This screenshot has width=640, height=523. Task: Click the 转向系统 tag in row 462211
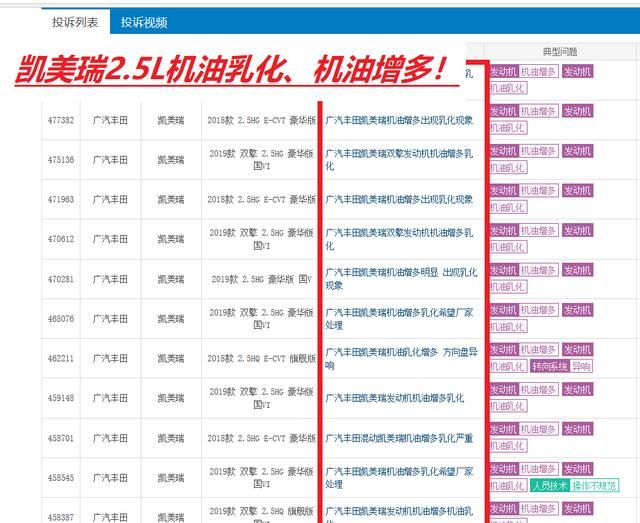pos(549,367)
